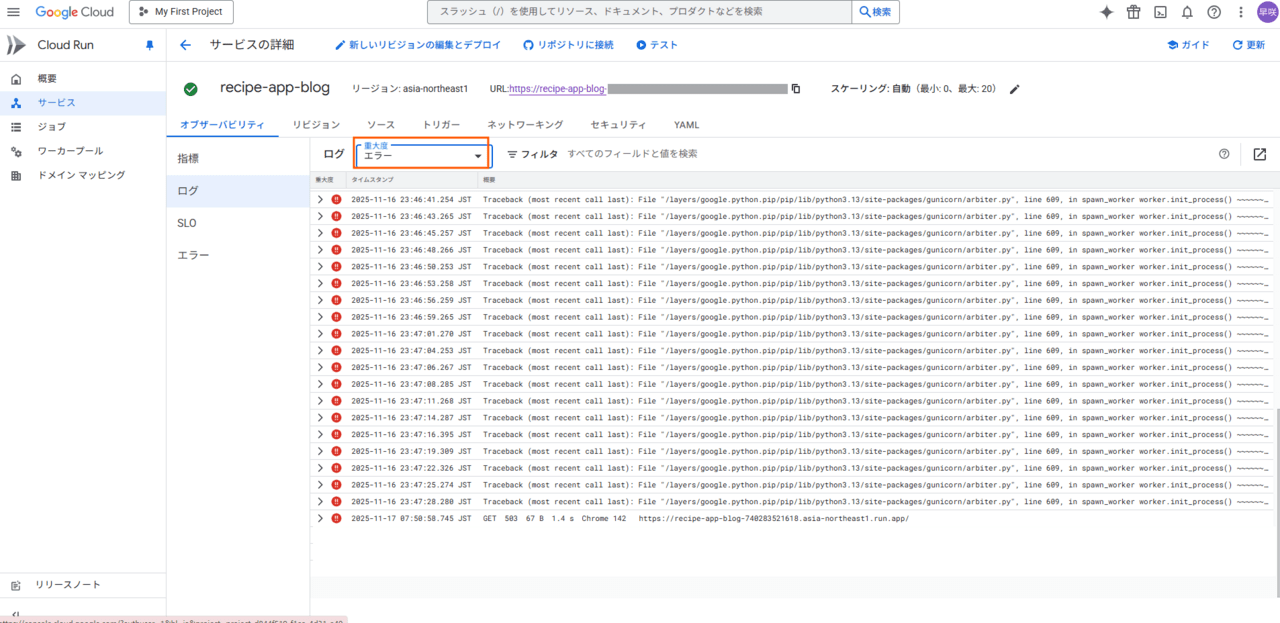Open My First Project selector
This screenshot has height=623, width=1280.
[181, 12]
